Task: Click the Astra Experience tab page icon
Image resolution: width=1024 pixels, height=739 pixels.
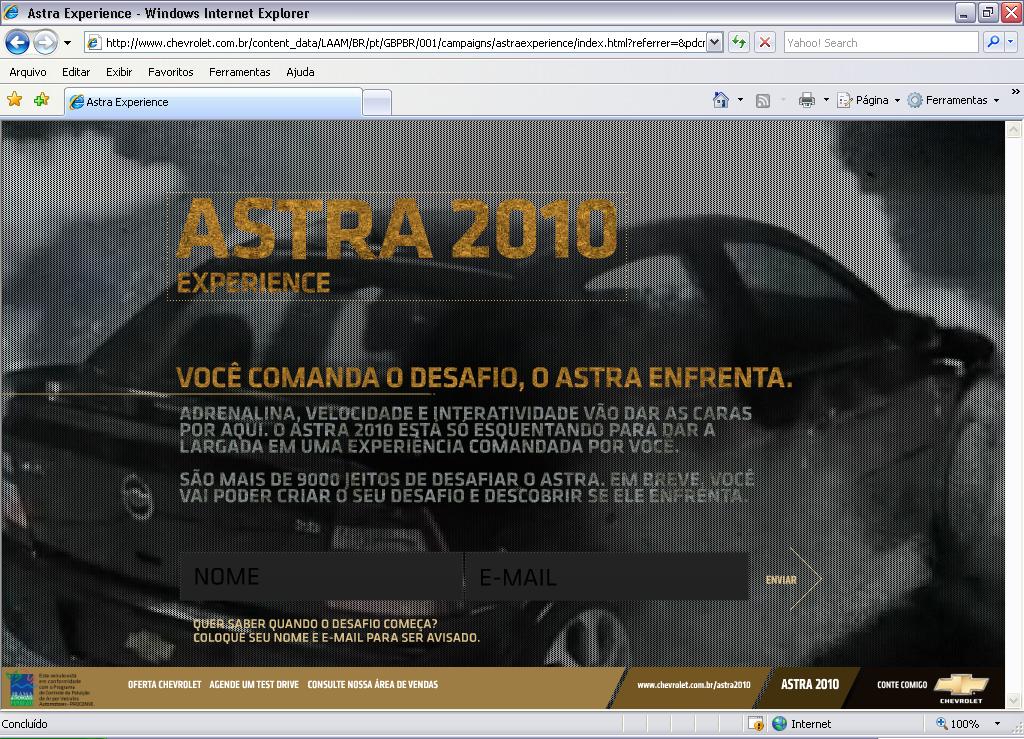Action: [76, 102]
